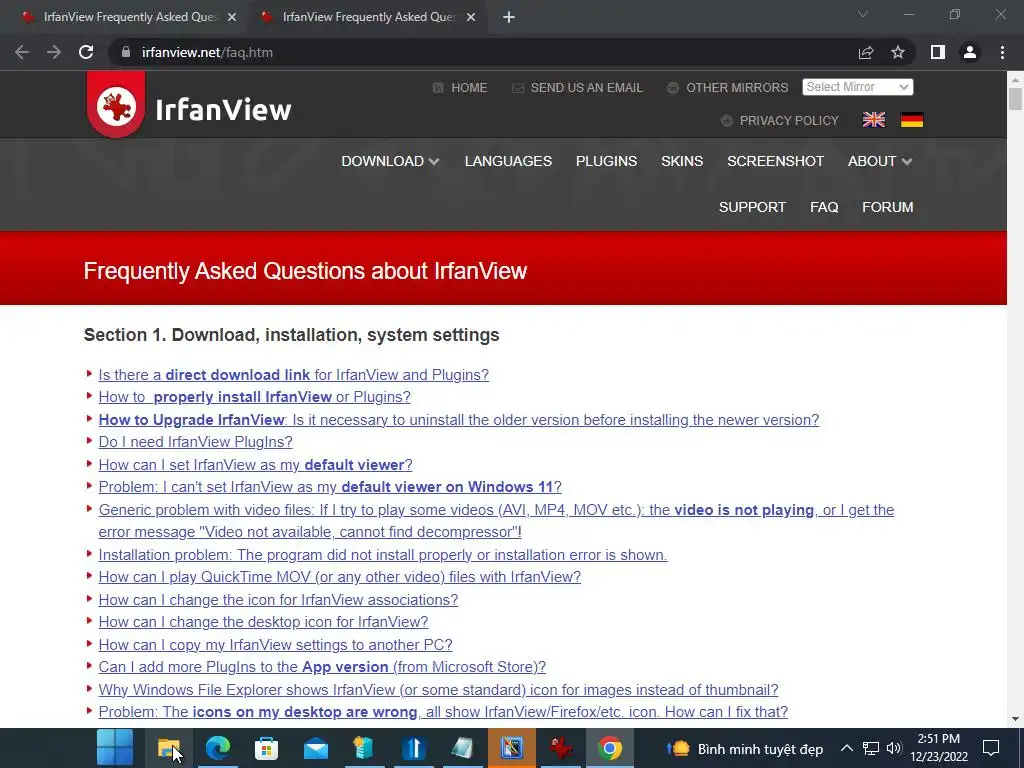
Task: Go back with the browser back arrow
Action: point(22,52)
